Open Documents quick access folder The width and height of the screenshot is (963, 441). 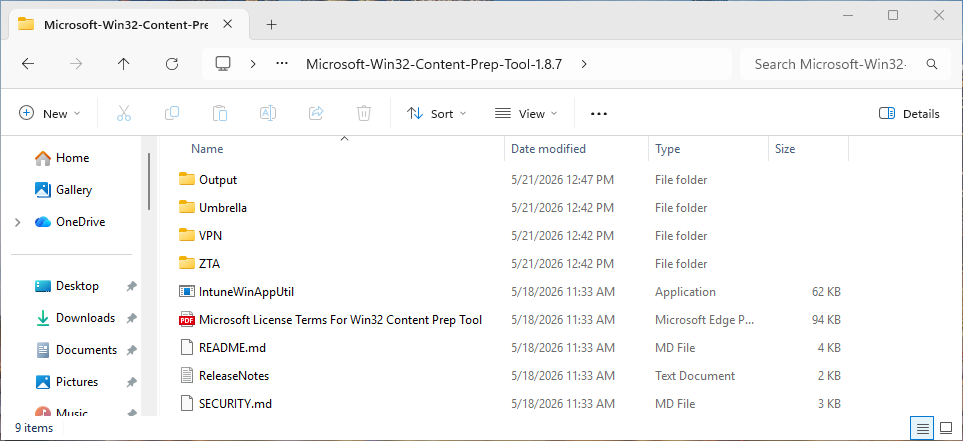(76, 349)
